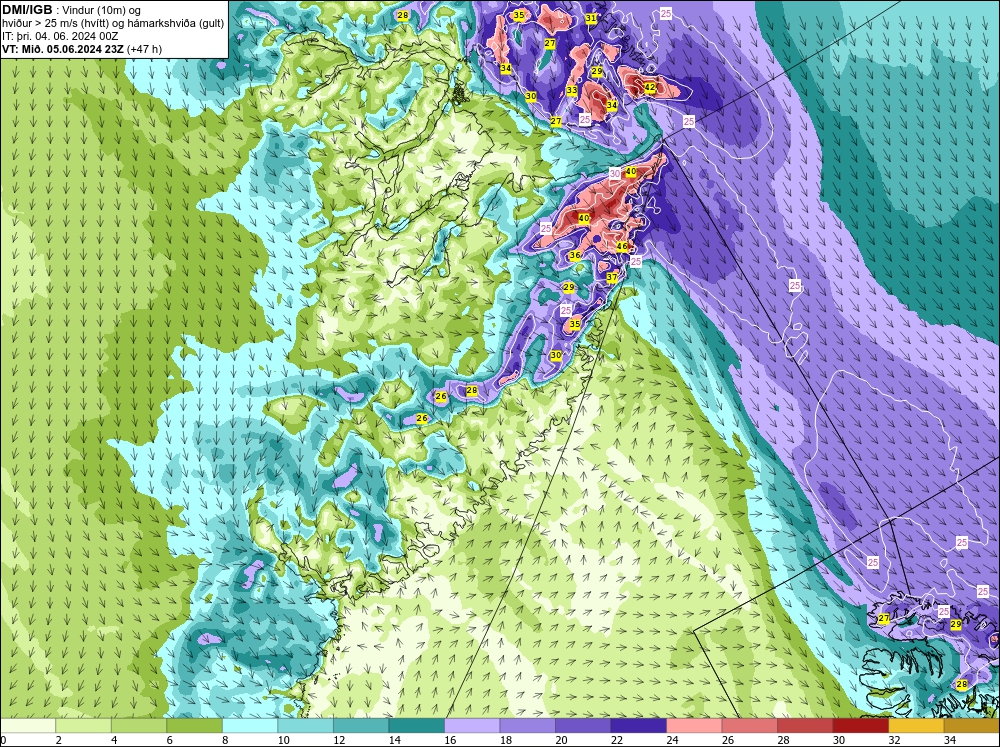Click the '(+47 h)' forecast offset text
The width and height of the screenshot is (1000, 747).
(145, 49)
